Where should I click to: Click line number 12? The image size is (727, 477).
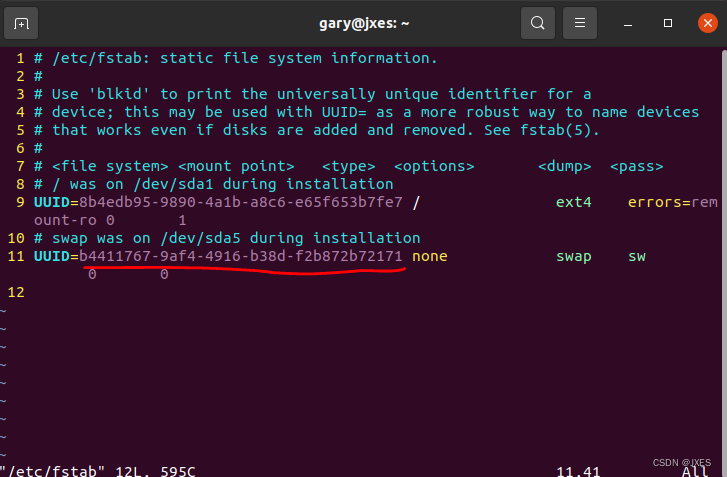pyautogui.click(x=16, y=293)
